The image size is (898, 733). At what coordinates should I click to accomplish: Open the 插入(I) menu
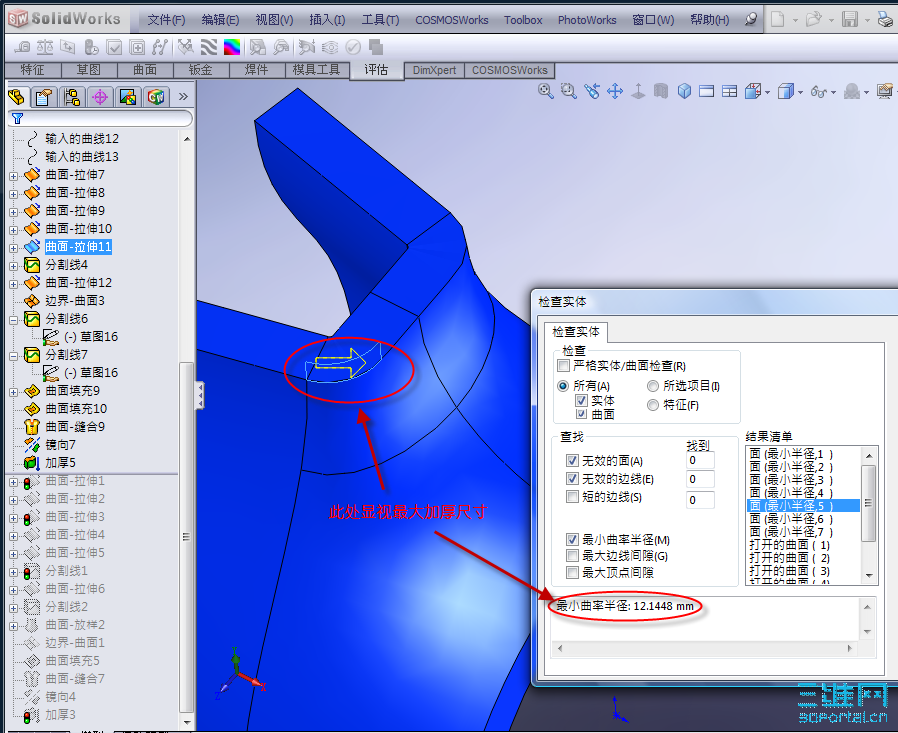[x=327, y=20]
